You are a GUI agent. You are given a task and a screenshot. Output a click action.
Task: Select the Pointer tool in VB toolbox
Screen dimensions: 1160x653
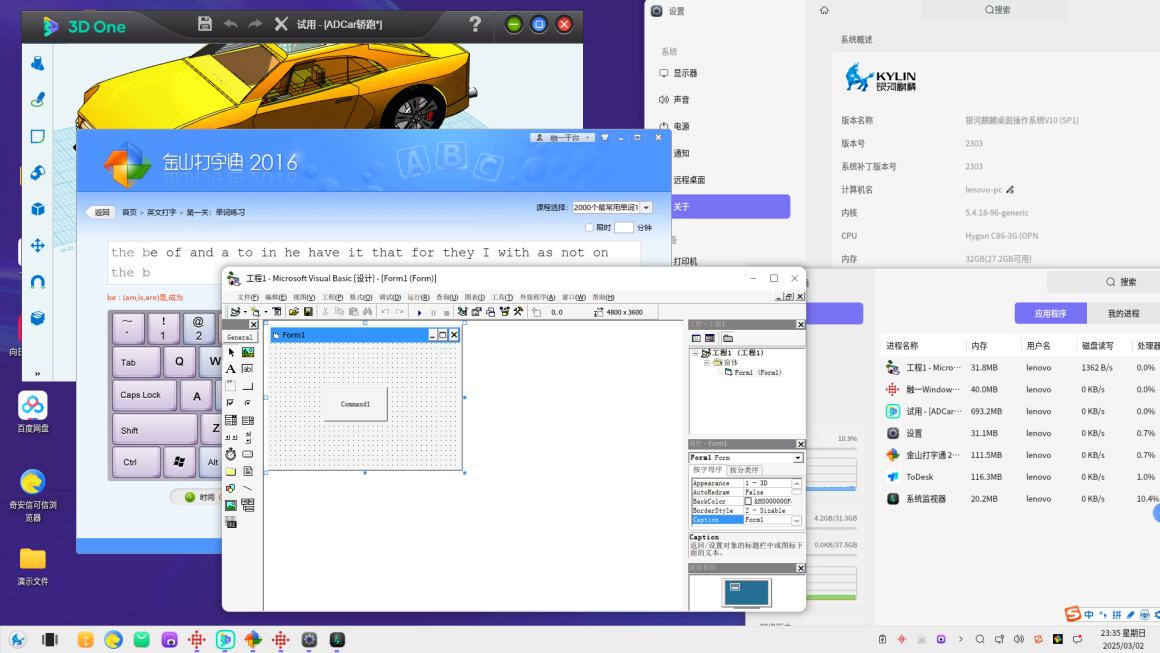tap(231, 352)
